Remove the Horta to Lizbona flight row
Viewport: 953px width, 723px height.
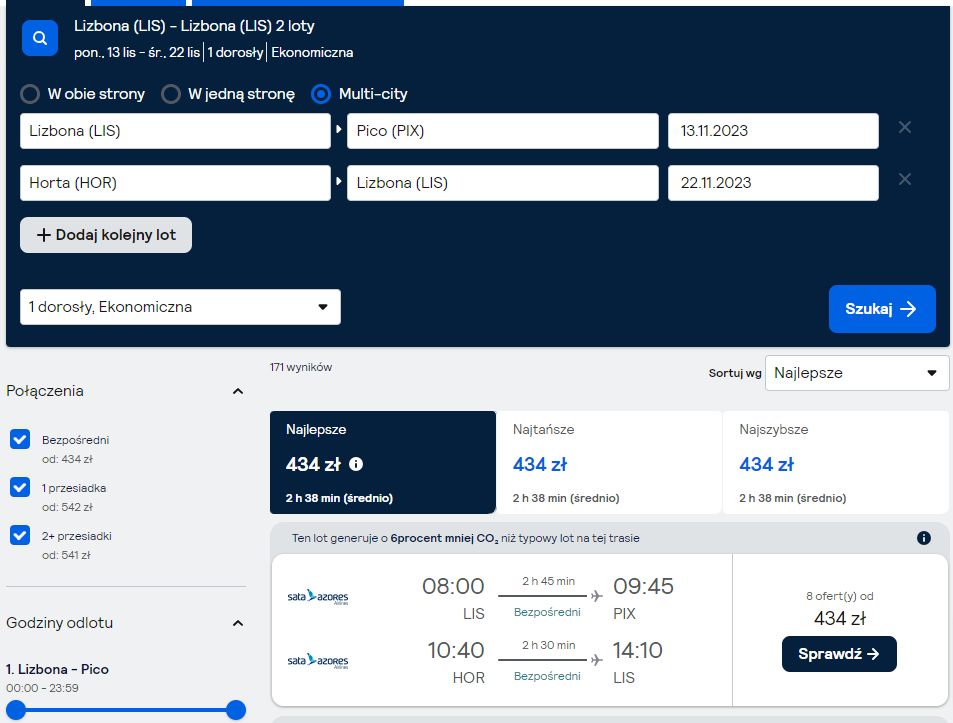904,179
